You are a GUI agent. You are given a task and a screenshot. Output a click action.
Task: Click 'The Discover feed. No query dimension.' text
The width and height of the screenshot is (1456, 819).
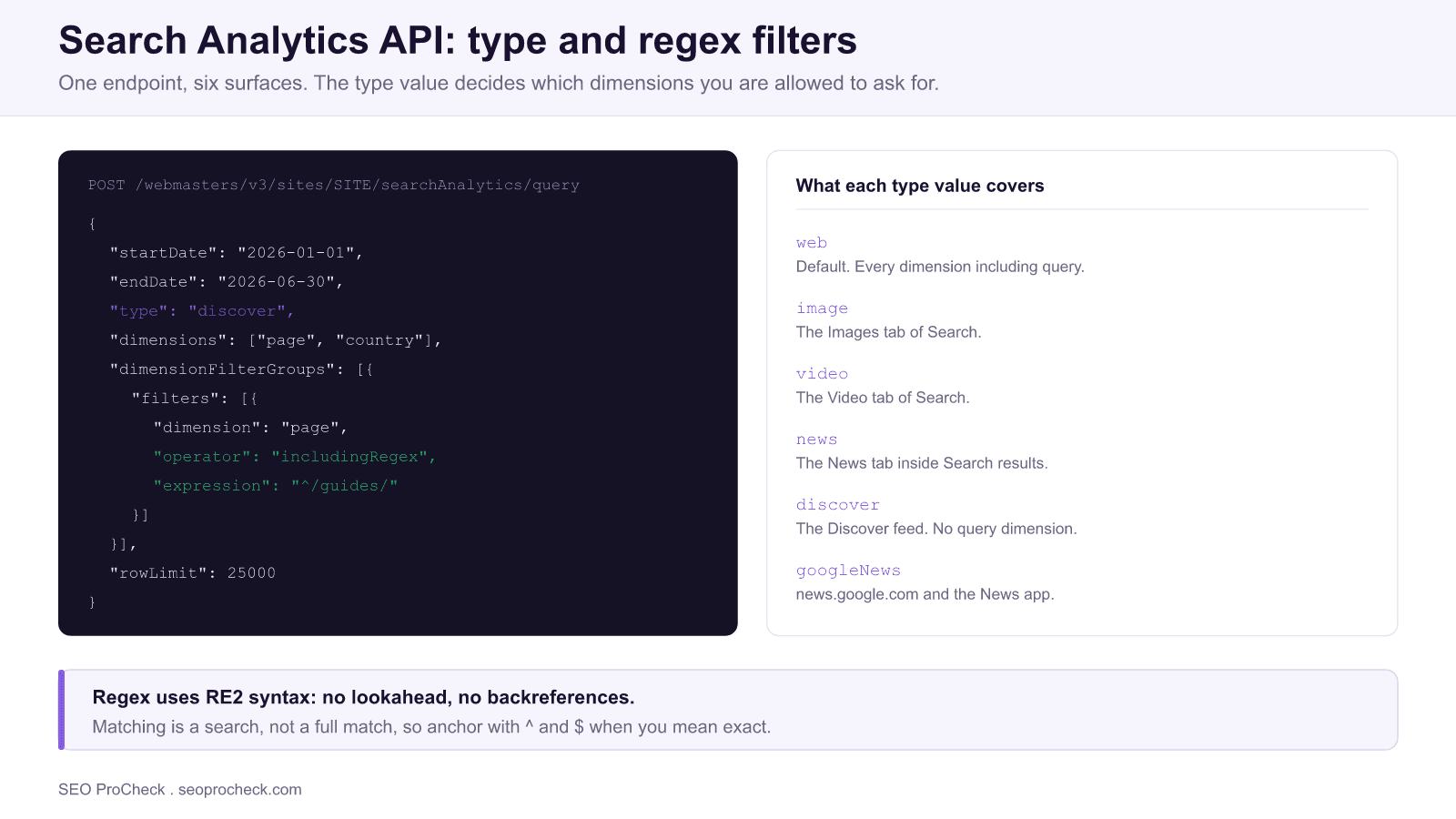(x=936, y=529)
